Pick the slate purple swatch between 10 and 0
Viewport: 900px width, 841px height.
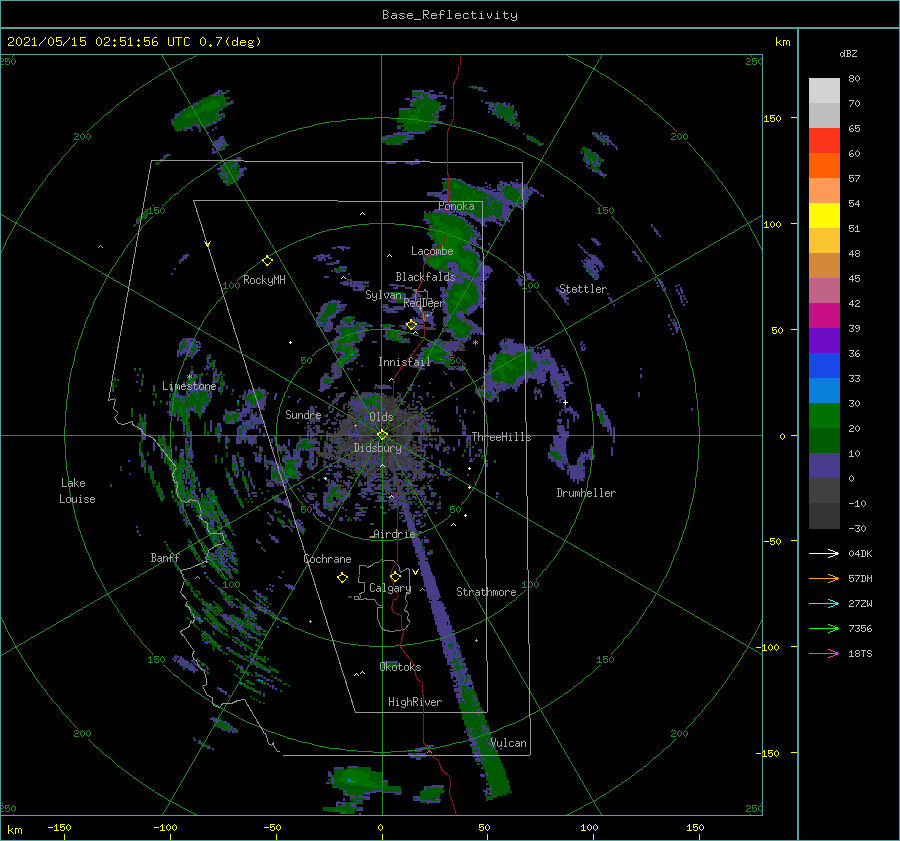(x=824, y=466)
